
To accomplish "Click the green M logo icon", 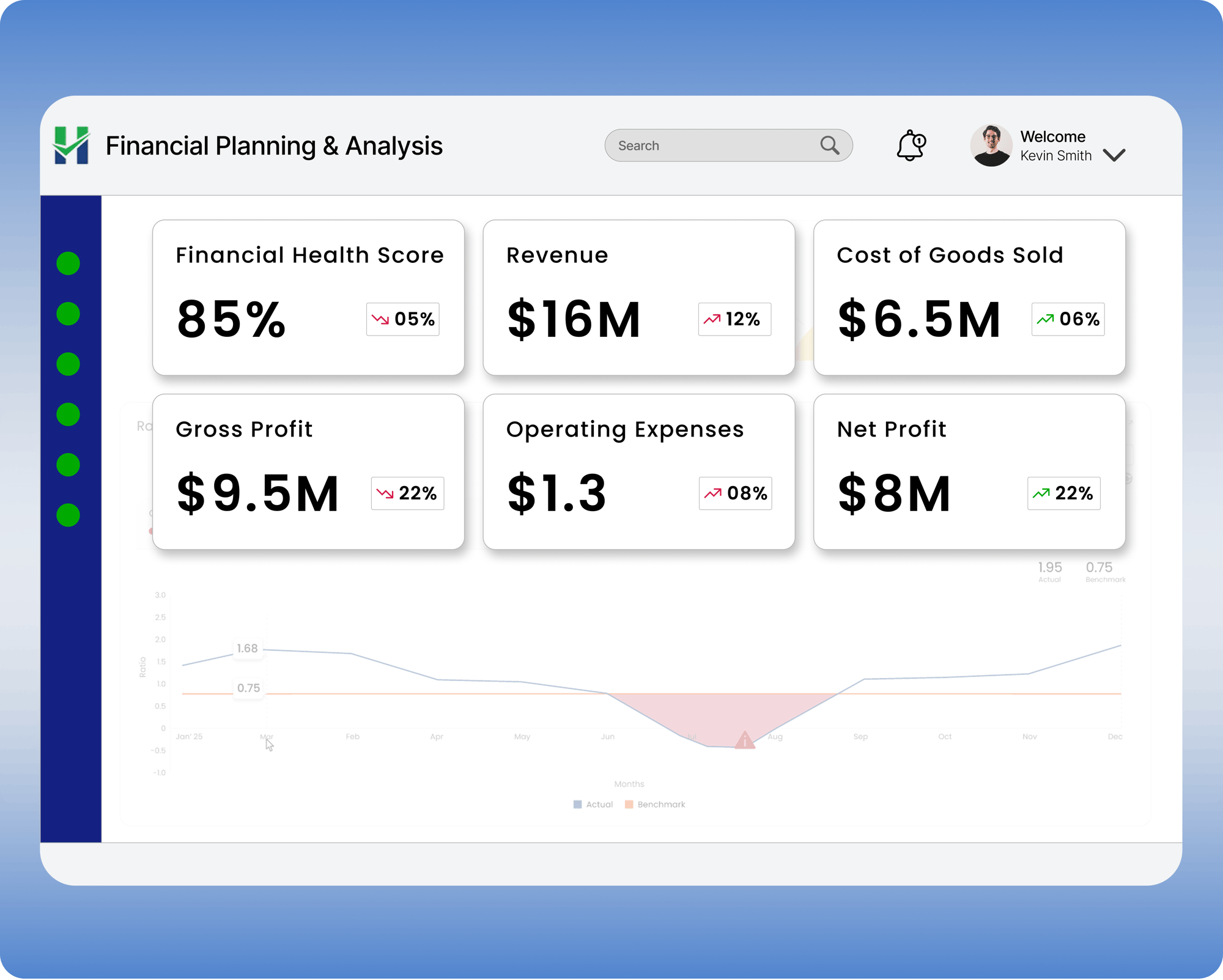I will click(72, 146).
